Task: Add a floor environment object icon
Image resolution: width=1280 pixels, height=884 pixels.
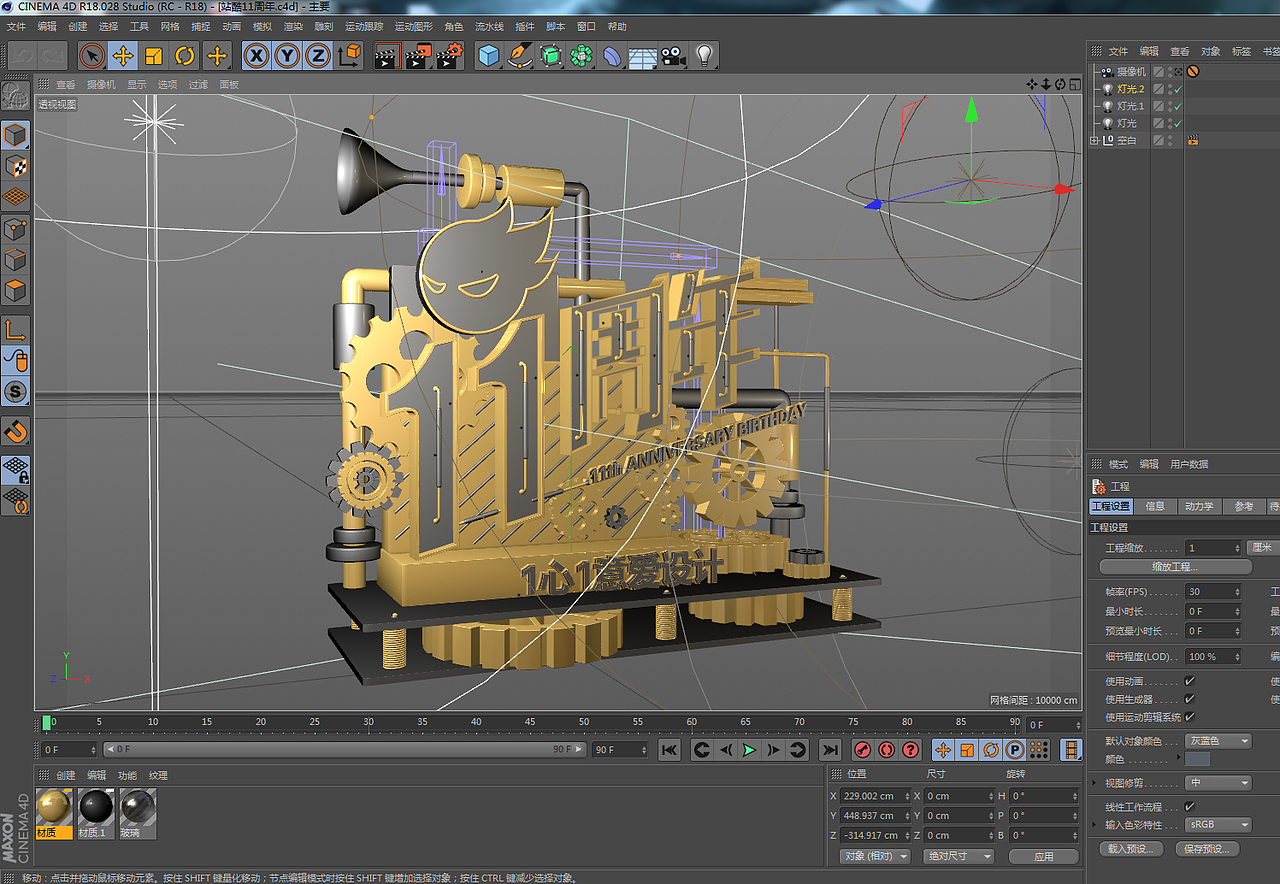Action: point(642,56)
